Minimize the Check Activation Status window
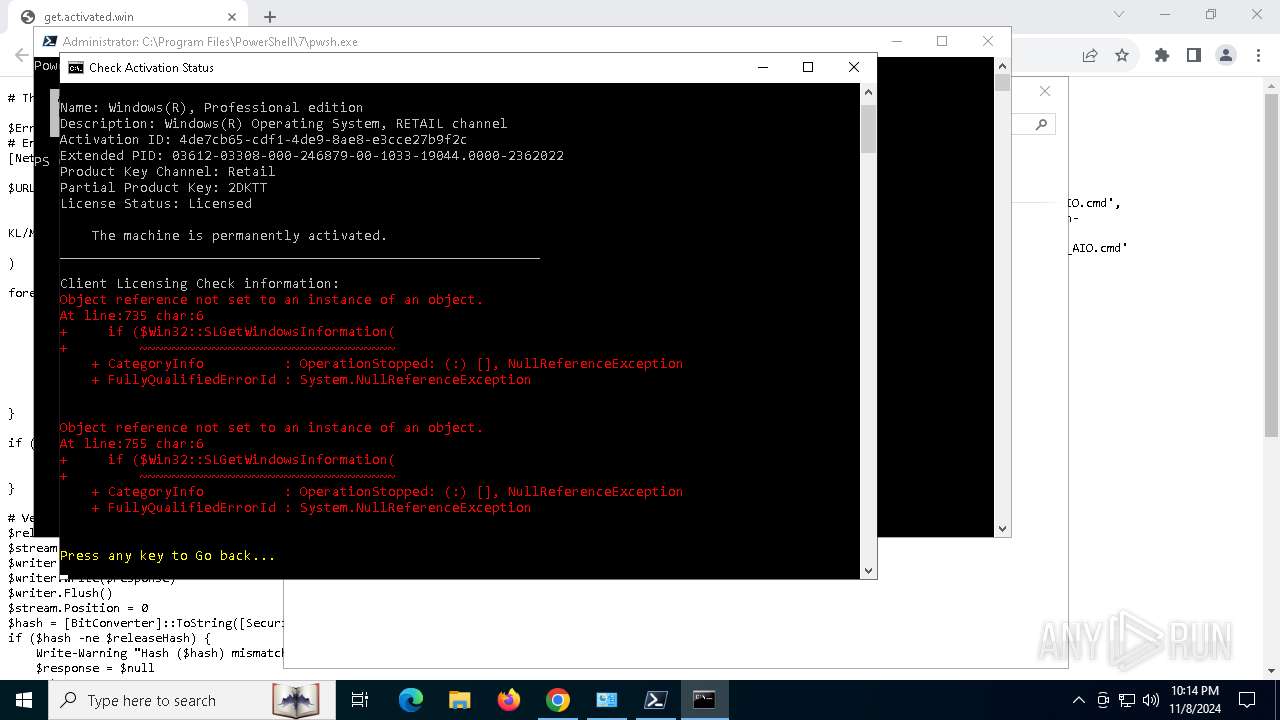The width and height of the screenshot is (1280, 720). click(x=763, y=67)
